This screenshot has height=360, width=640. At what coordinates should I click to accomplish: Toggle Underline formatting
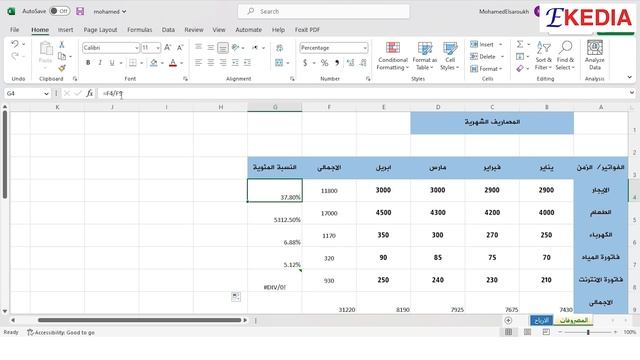click(x=112, y=63)
